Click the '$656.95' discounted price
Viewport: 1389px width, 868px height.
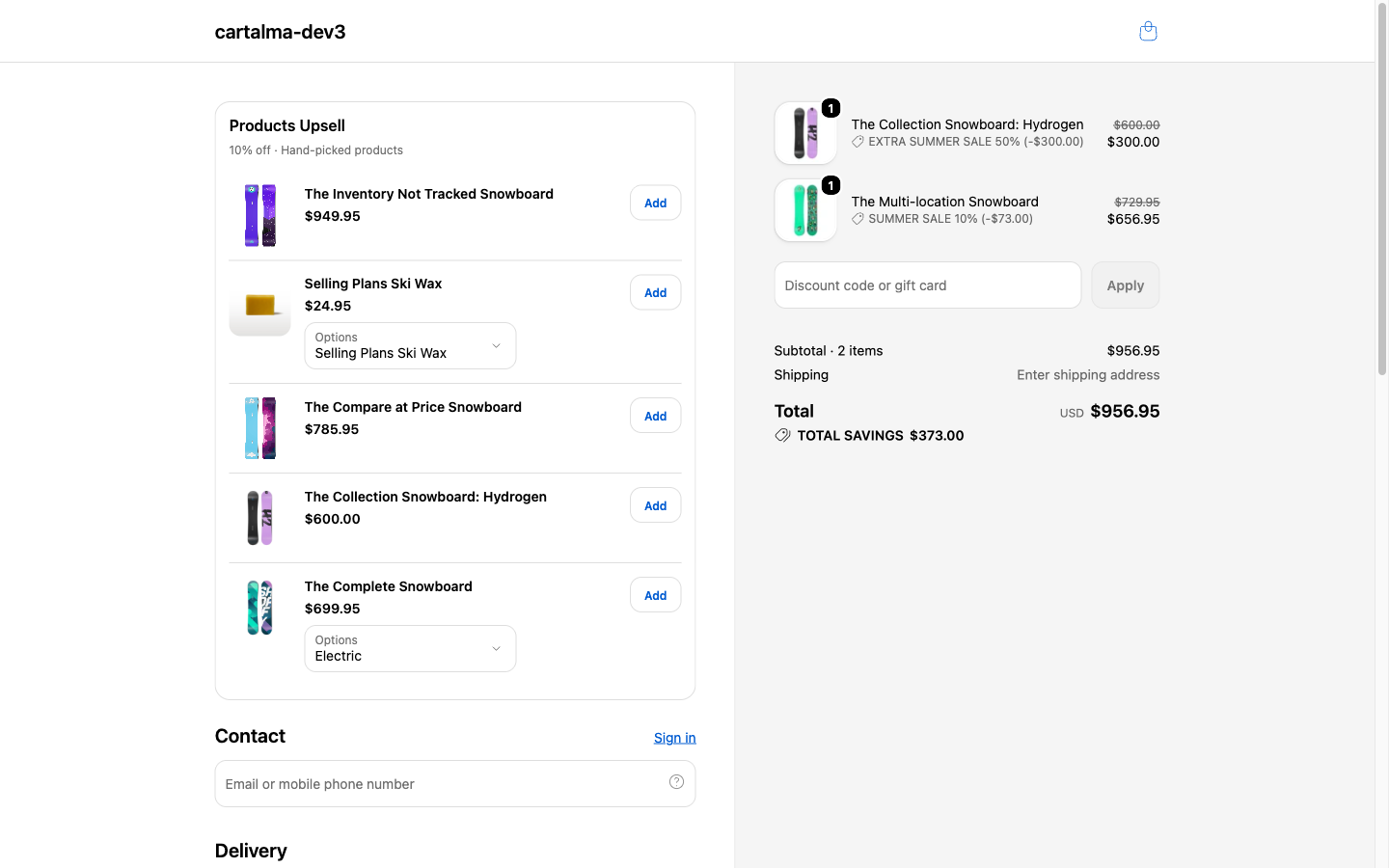point(1133,219)
